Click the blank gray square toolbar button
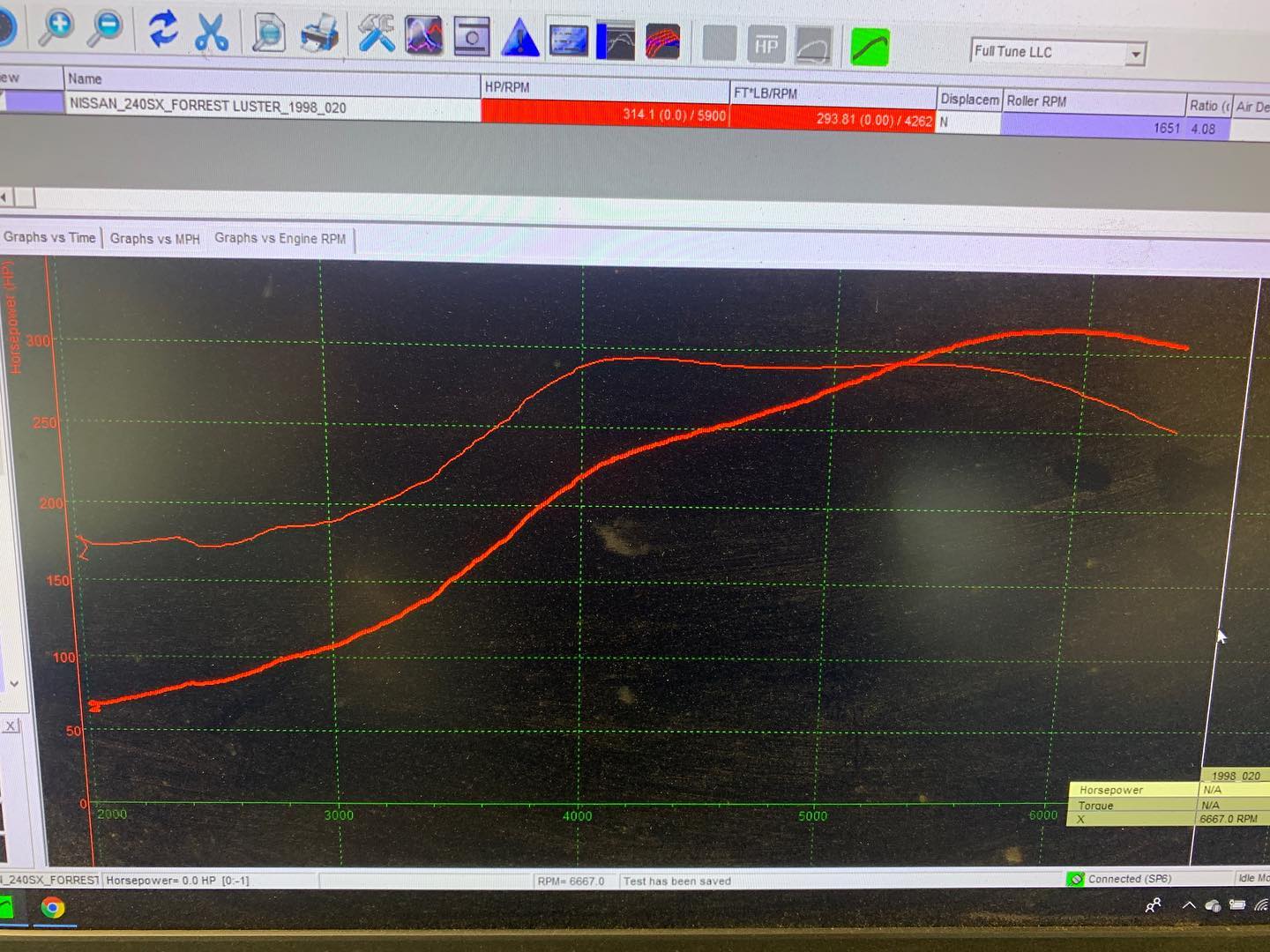 (x=719, y=44)
